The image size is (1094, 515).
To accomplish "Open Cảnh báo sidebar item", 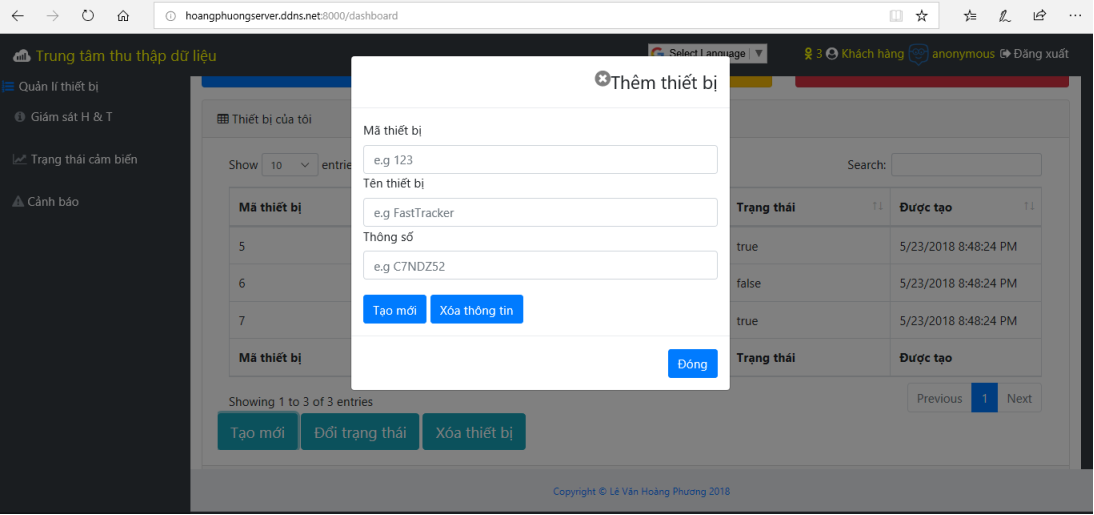I will (x=53, y=202).
